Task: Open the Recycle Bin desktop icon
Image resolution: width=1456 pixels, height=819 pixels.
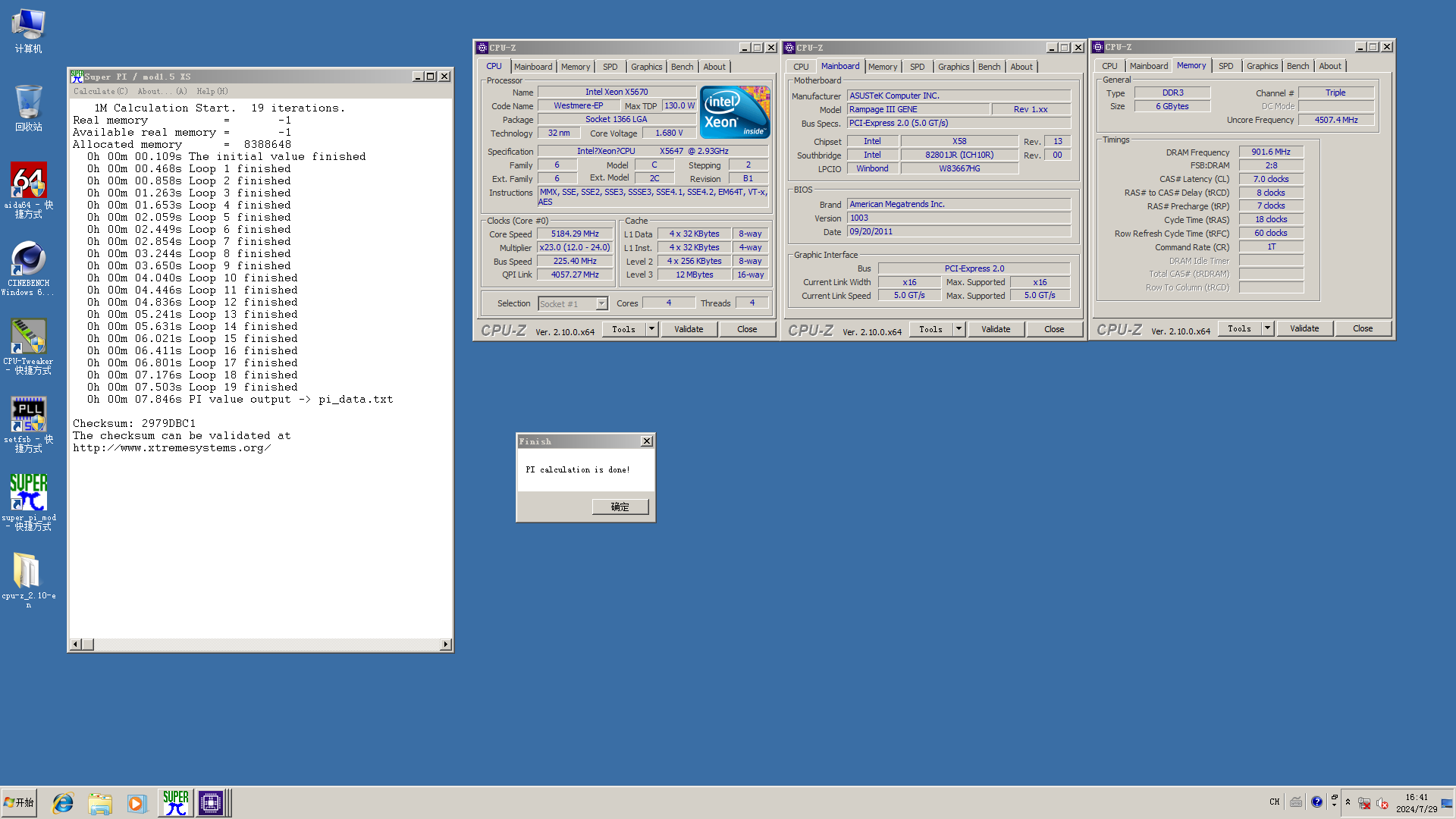Action: [x=28, y=108]
